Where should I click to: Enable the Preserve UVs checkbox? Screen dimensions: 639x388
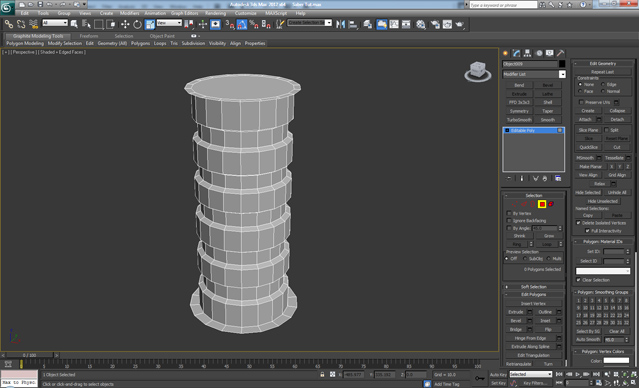(581, 102)
